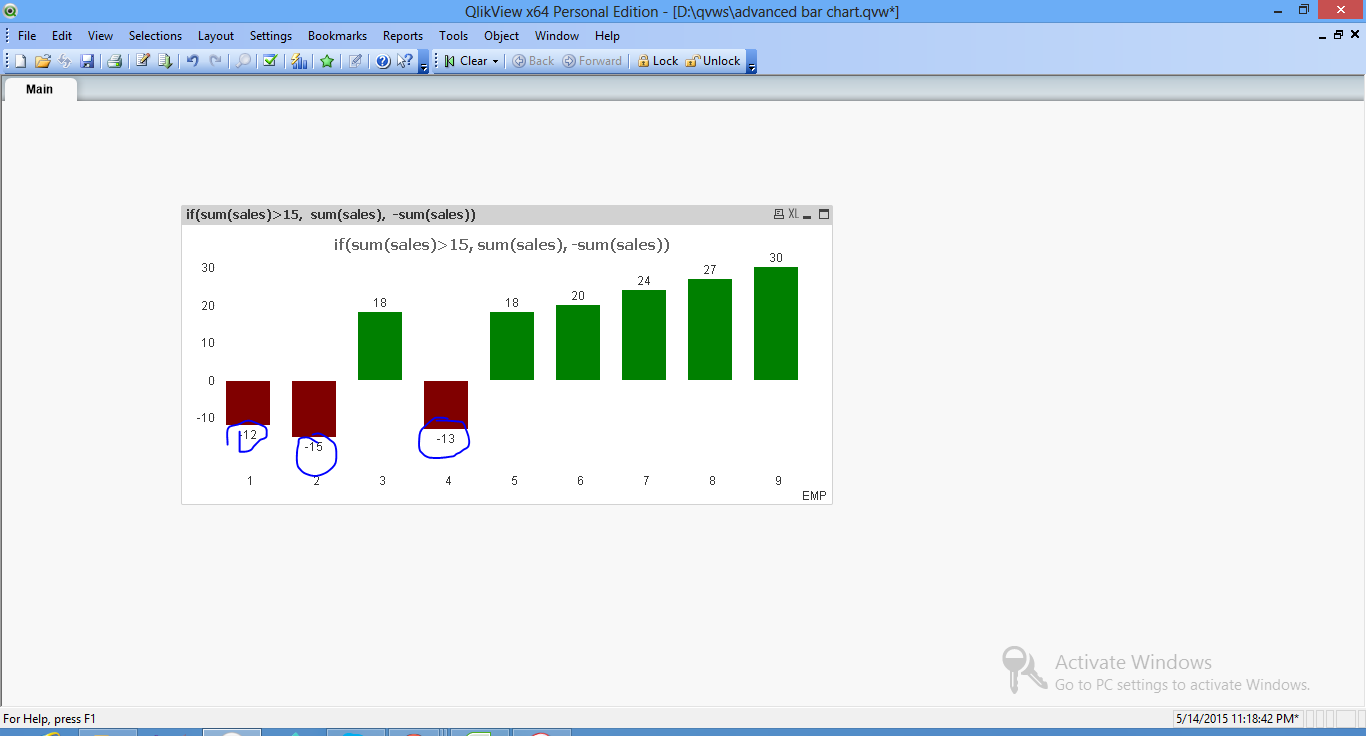Click the Undo arrow icon
This screenshot has height=736, width=1366.
click(x=192, y=61)
